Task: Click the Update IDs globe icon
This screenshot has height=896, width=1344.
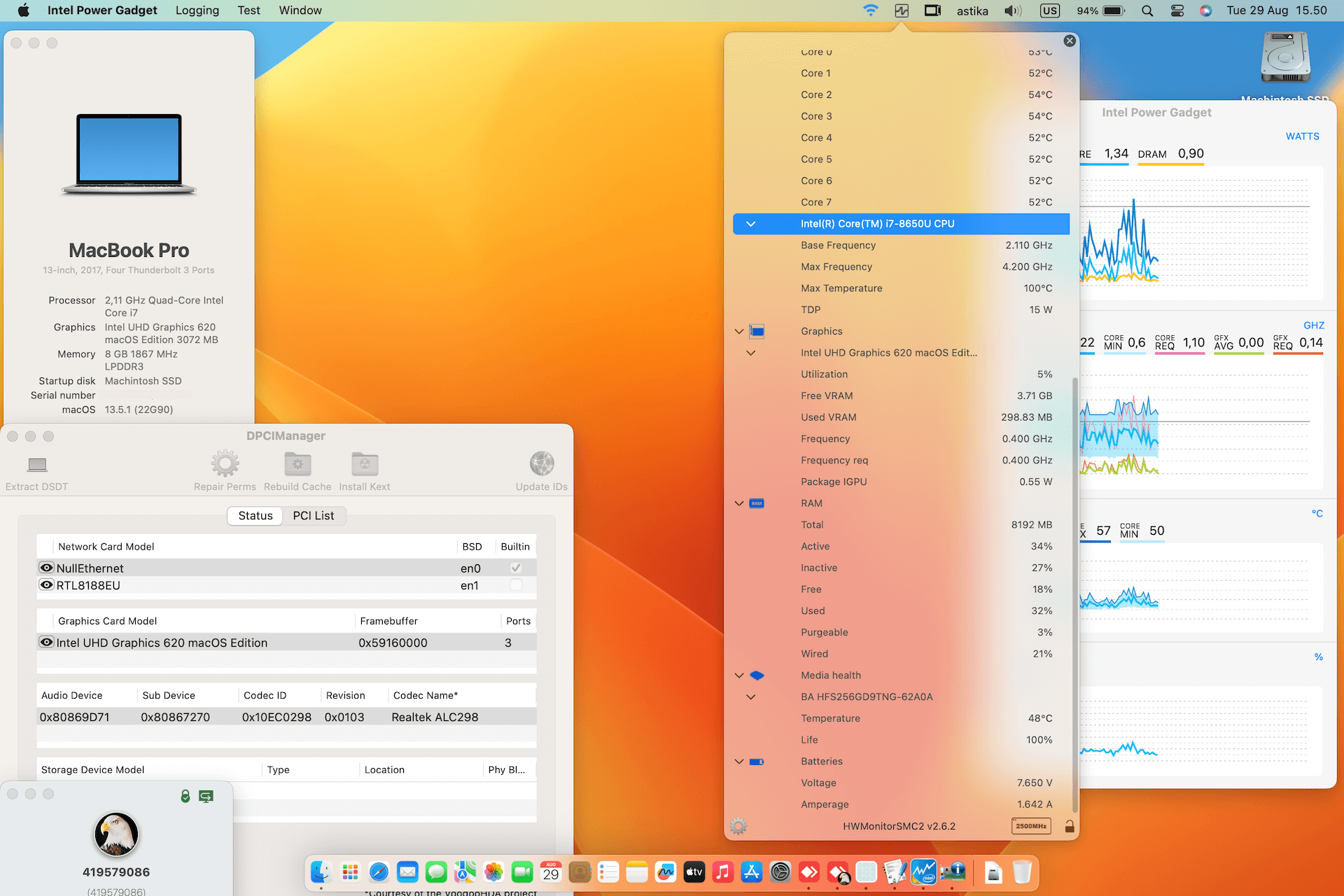Action: pyautogui.click(x=542, y=463)
